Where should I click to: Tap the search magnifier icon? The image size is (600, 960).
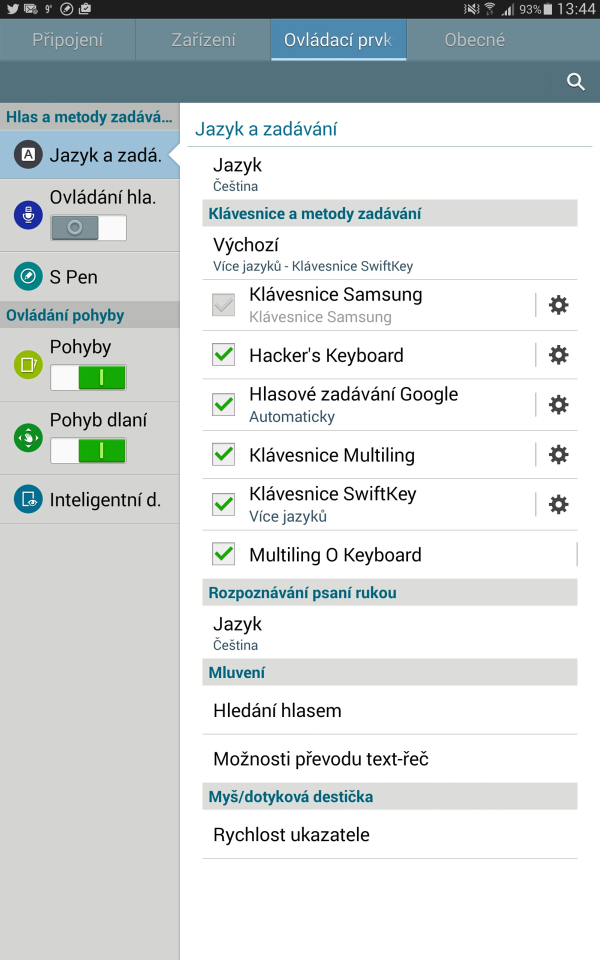[576, 82]
